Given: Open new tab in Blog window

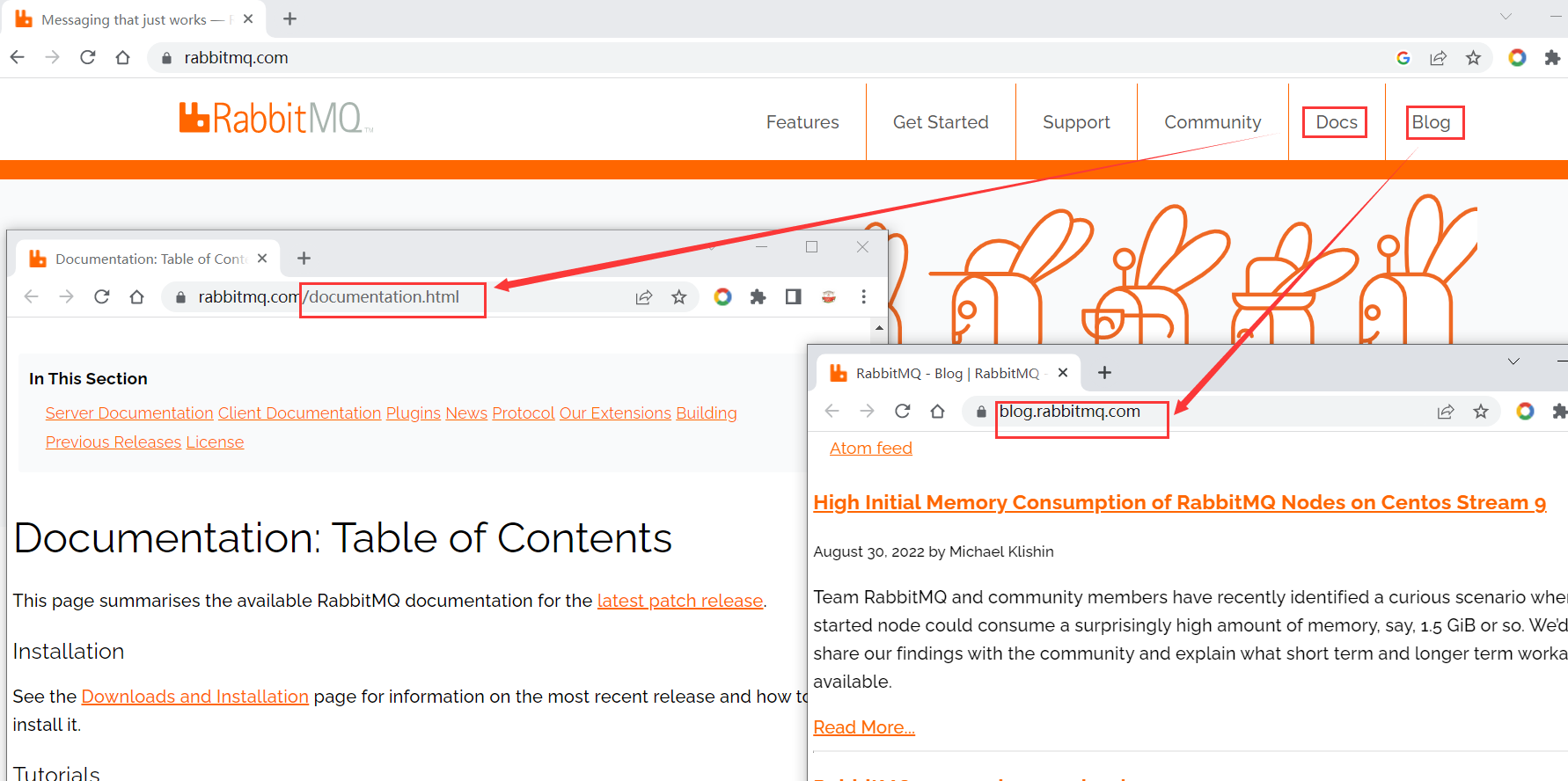Looking at the screenshot, I should [x=1104, y=372].
